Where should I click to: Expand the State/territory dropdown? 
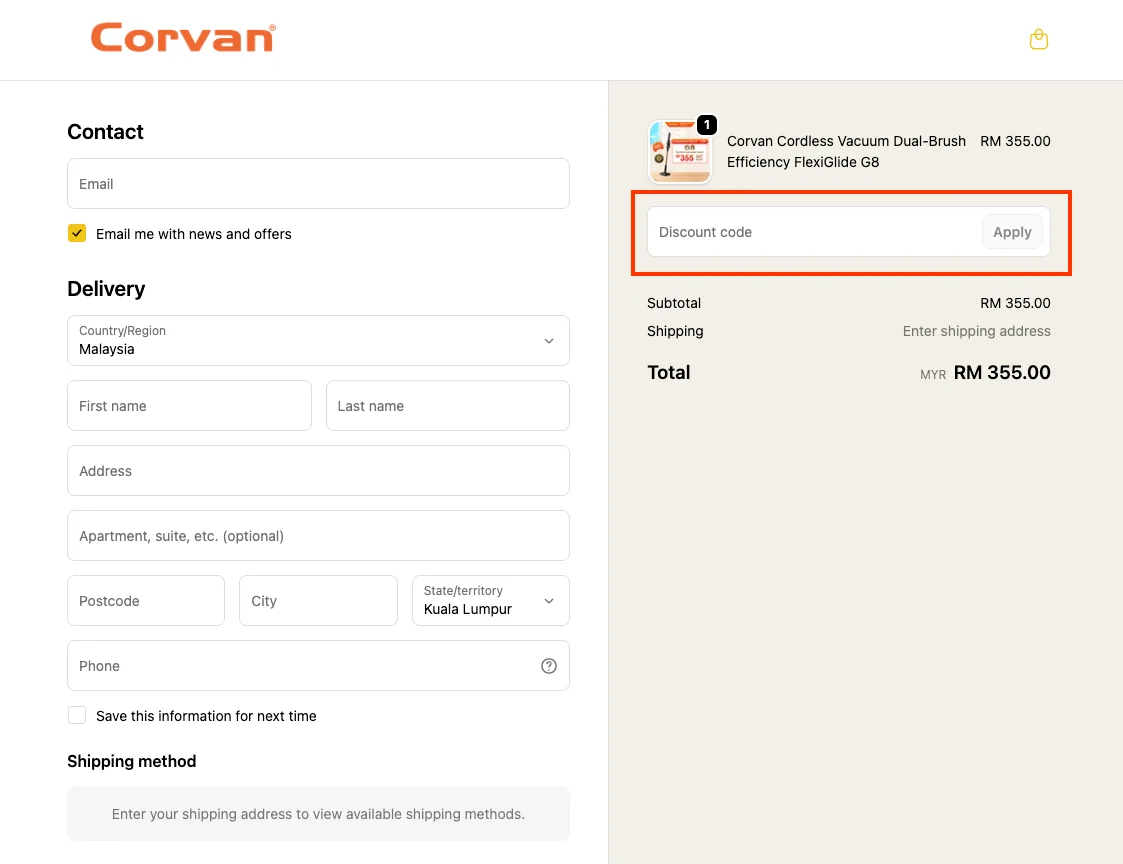pos(491,600)
